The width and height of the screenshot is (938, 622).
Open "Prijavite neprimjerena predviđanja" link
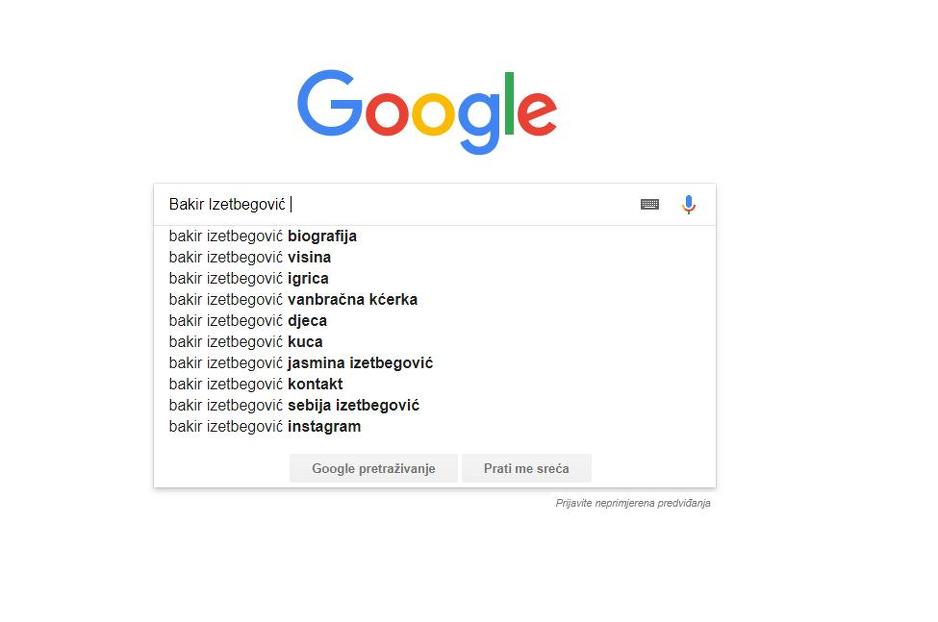point(633,503)
